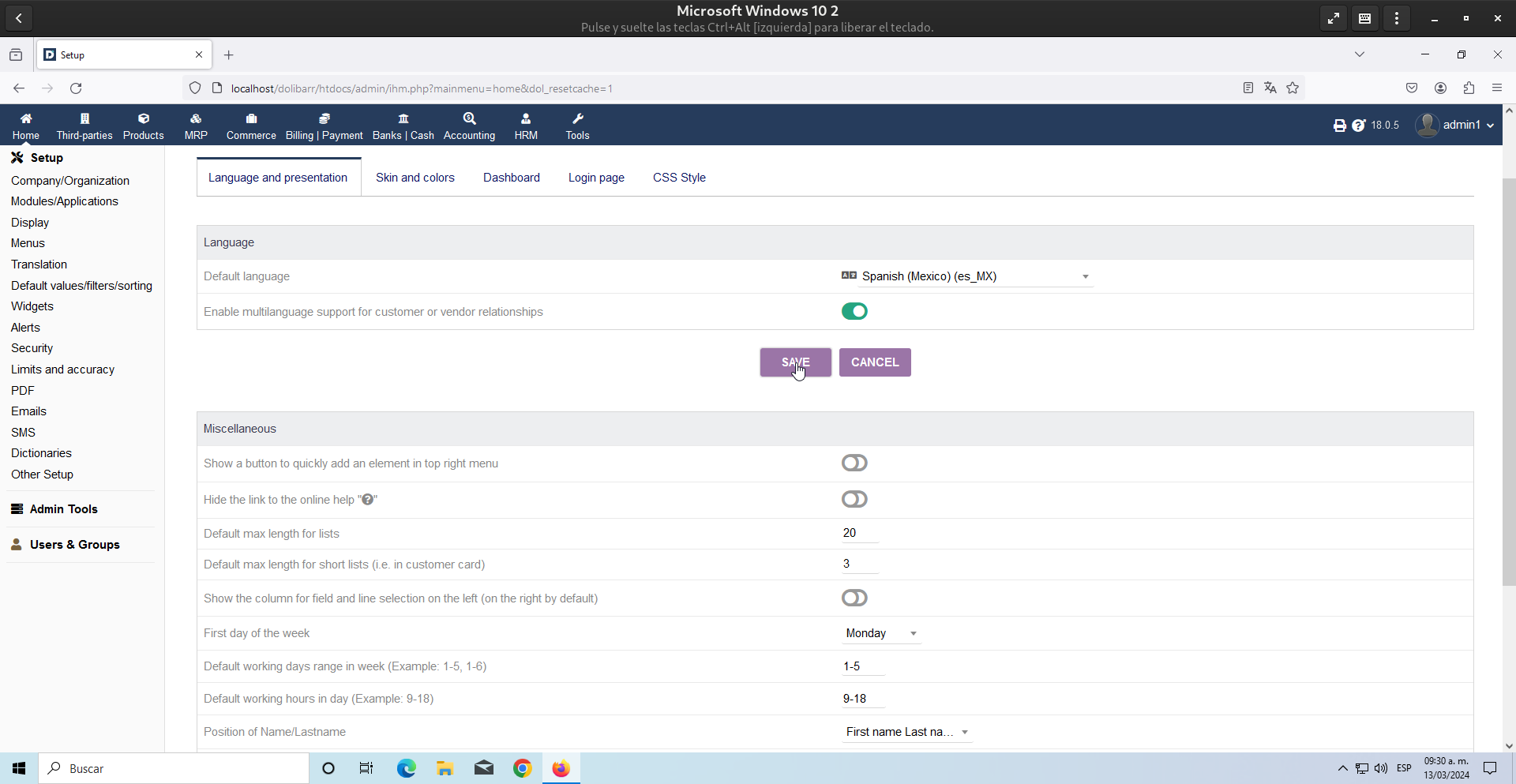Viewport: 1516px width, 784px height.
Task: Open the MRP module icon
Action: pos(196,119)
